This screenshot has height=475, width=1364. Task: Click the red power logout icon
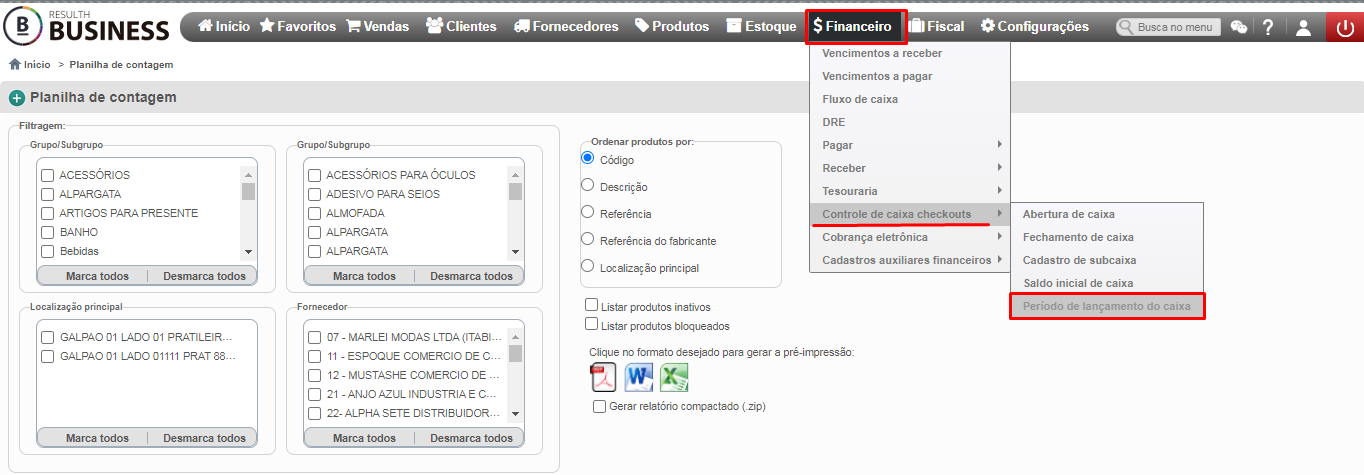coord(1344,27)
